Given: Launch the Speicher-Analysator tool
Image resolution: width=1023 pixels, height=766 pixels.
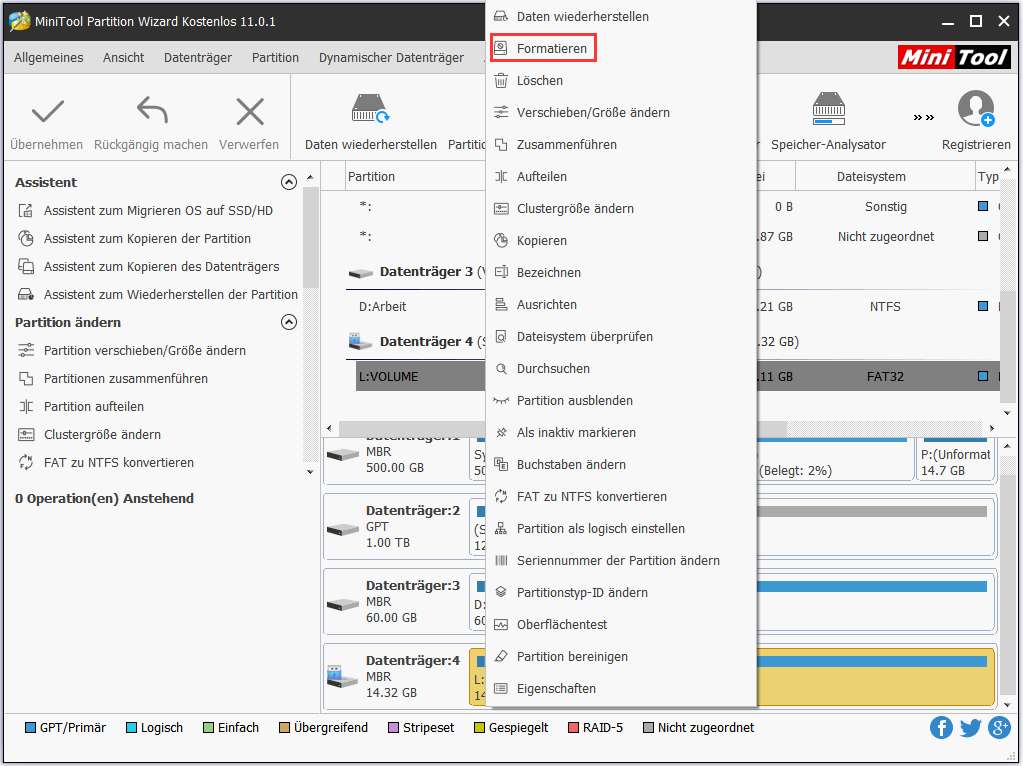Looking at the screenshot, I should point(827,110).
